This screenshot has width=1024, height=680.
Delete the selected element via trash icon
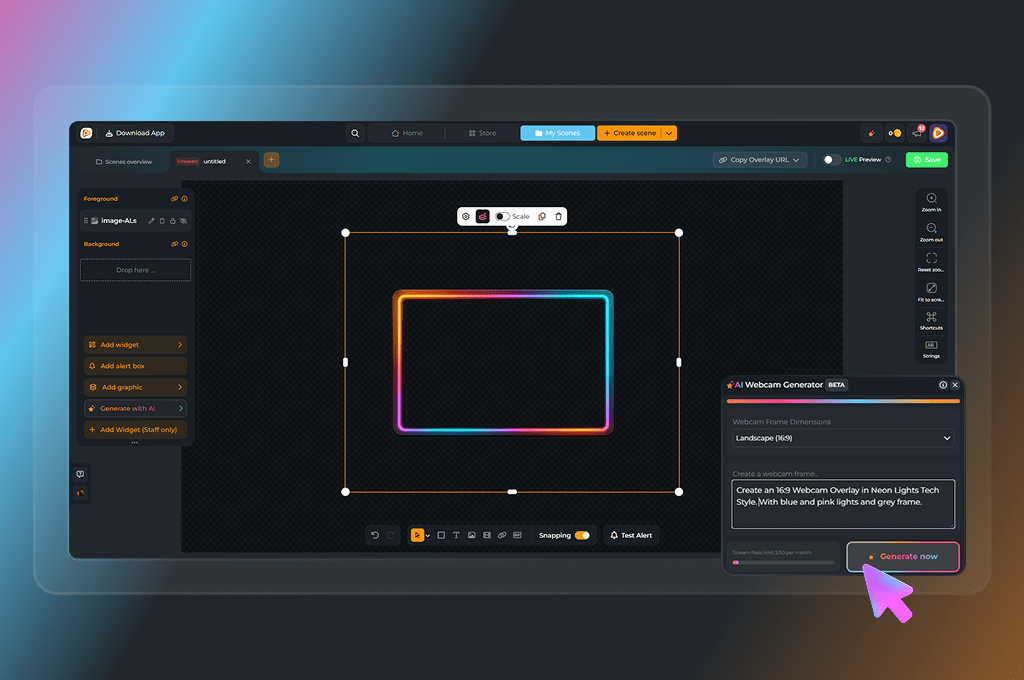pos(558,216)
